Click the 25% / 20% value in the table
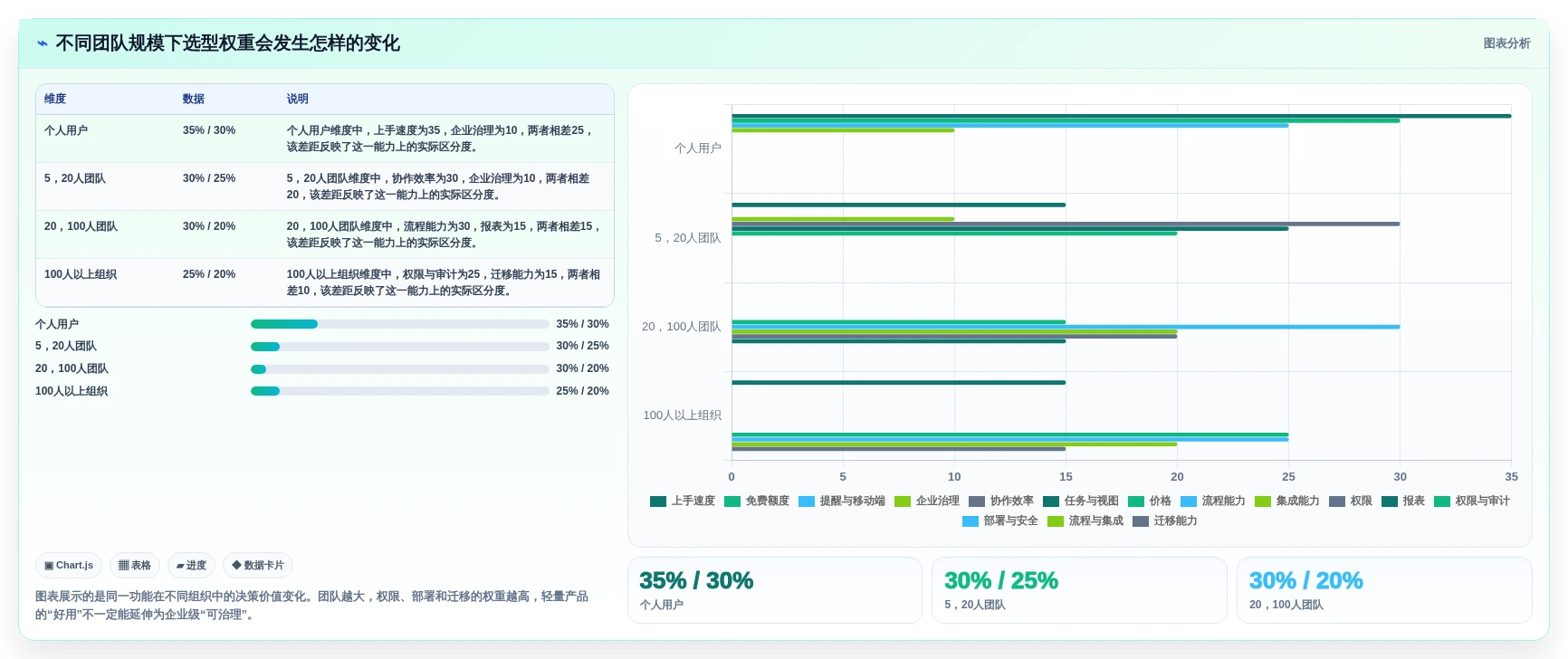 (x=209, y=274)
